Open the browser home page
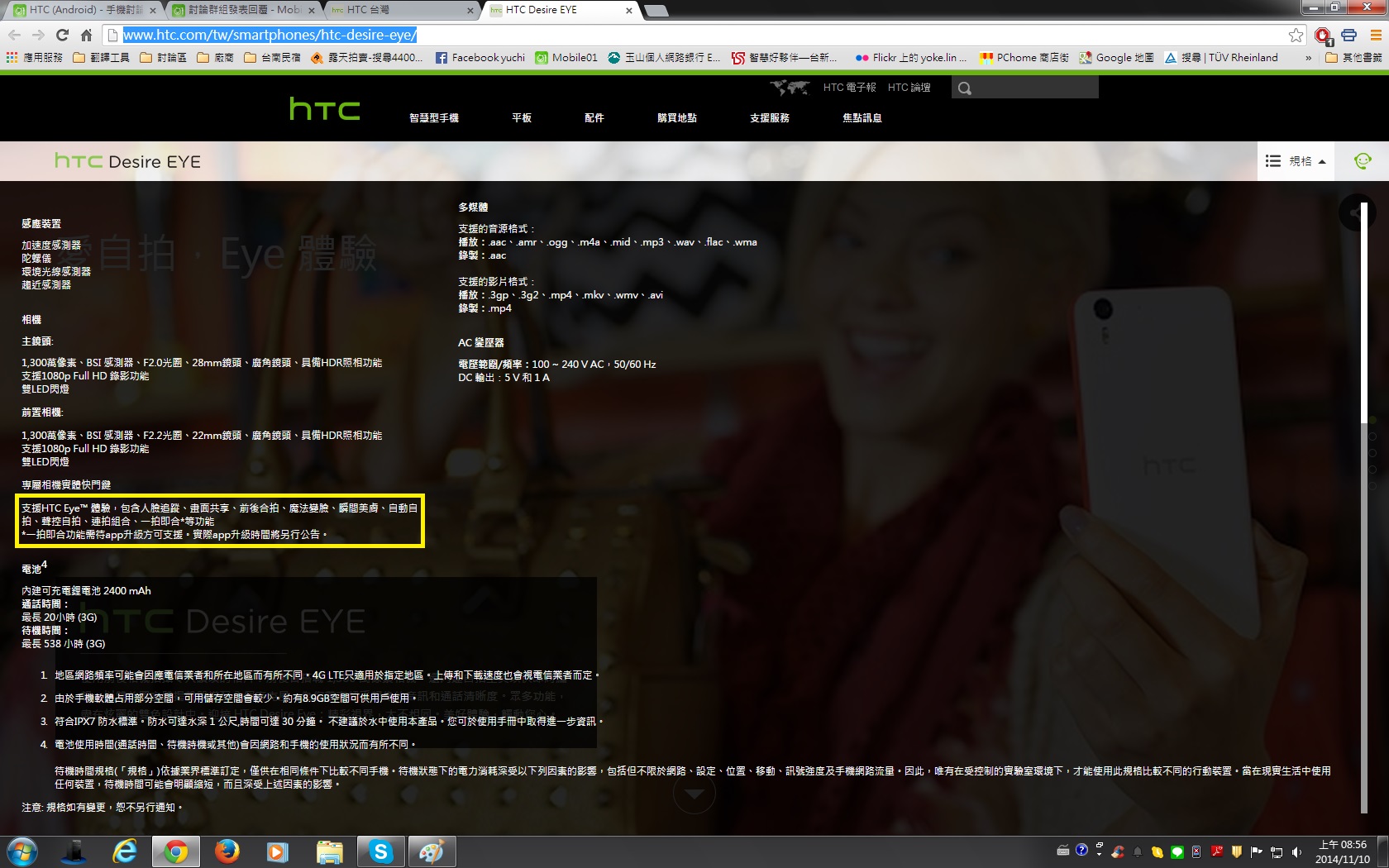1389x868 pixels. [x=86, y=35]
